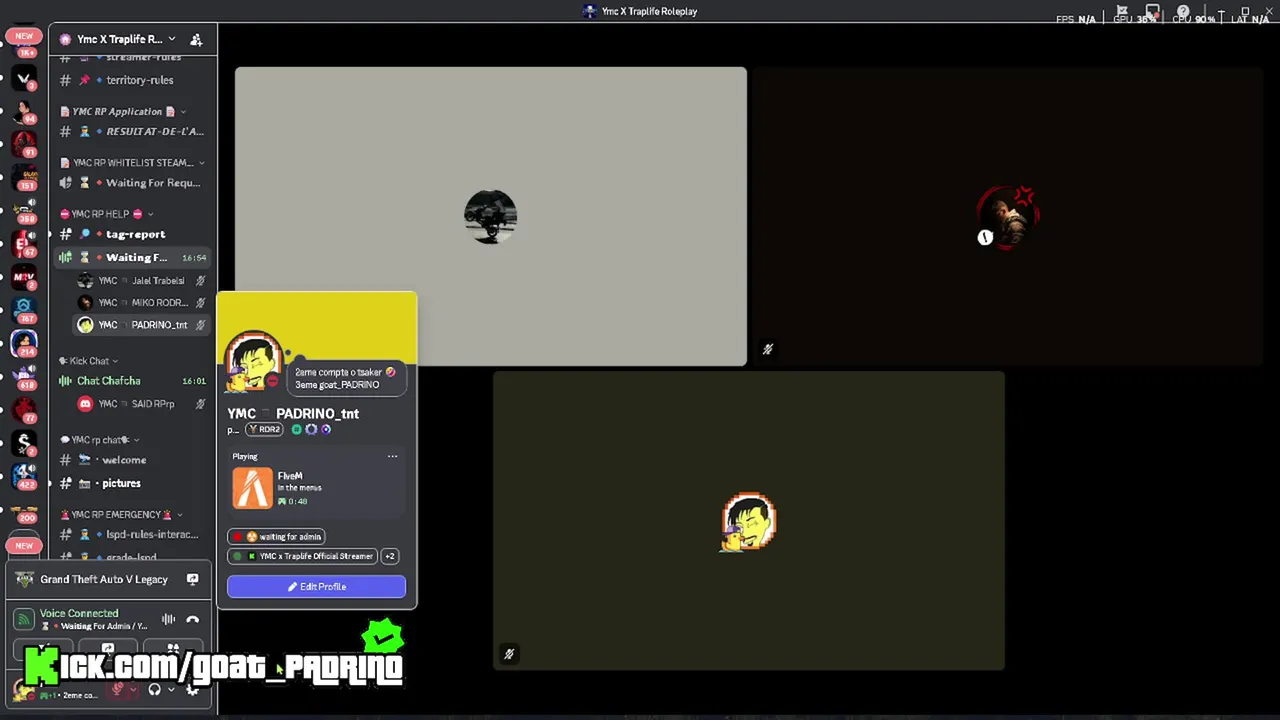Open the server with the 151 badge

point(24,176)
